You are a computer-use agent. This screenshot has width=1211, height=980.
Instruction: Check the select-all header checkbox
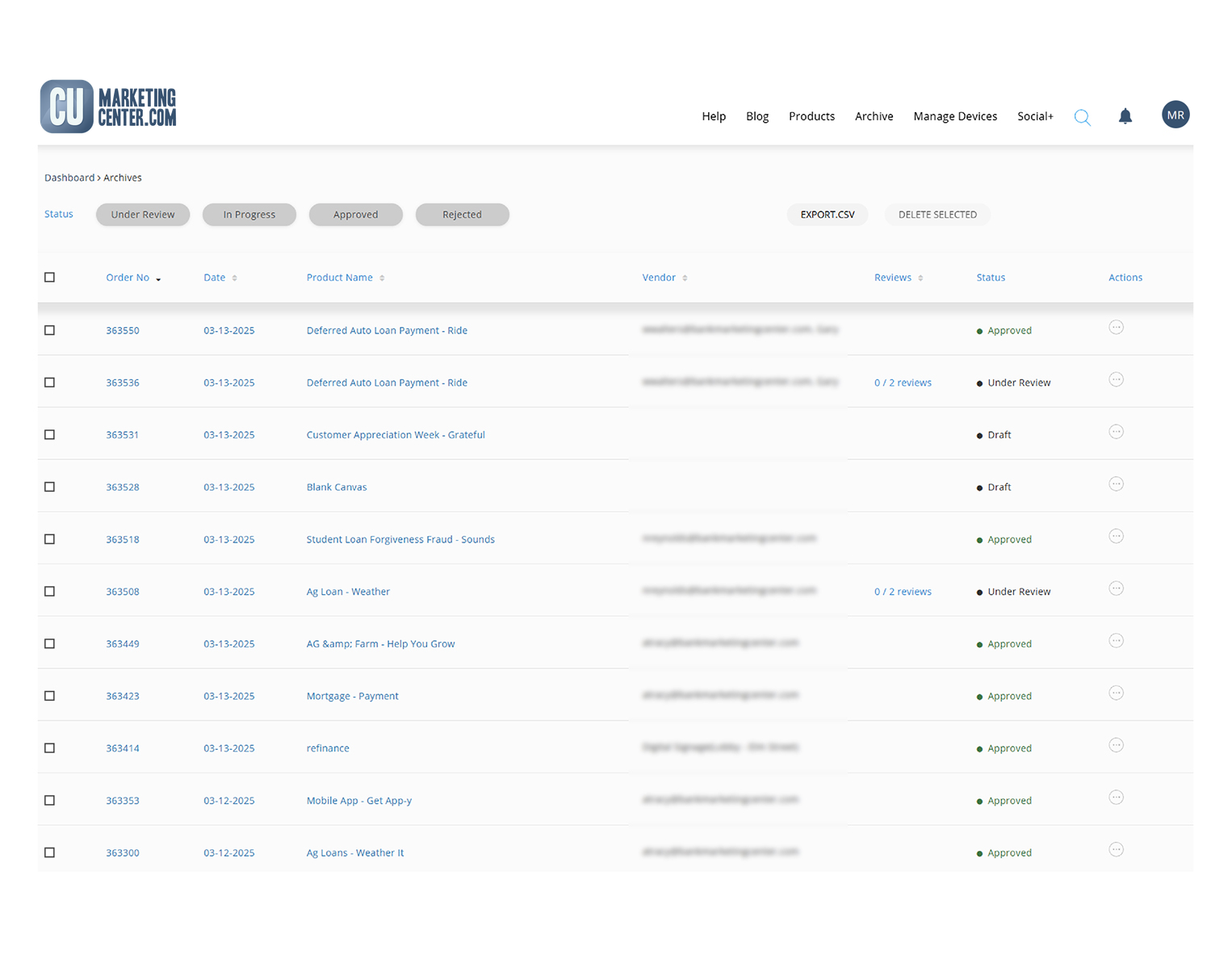click(49, 277)
